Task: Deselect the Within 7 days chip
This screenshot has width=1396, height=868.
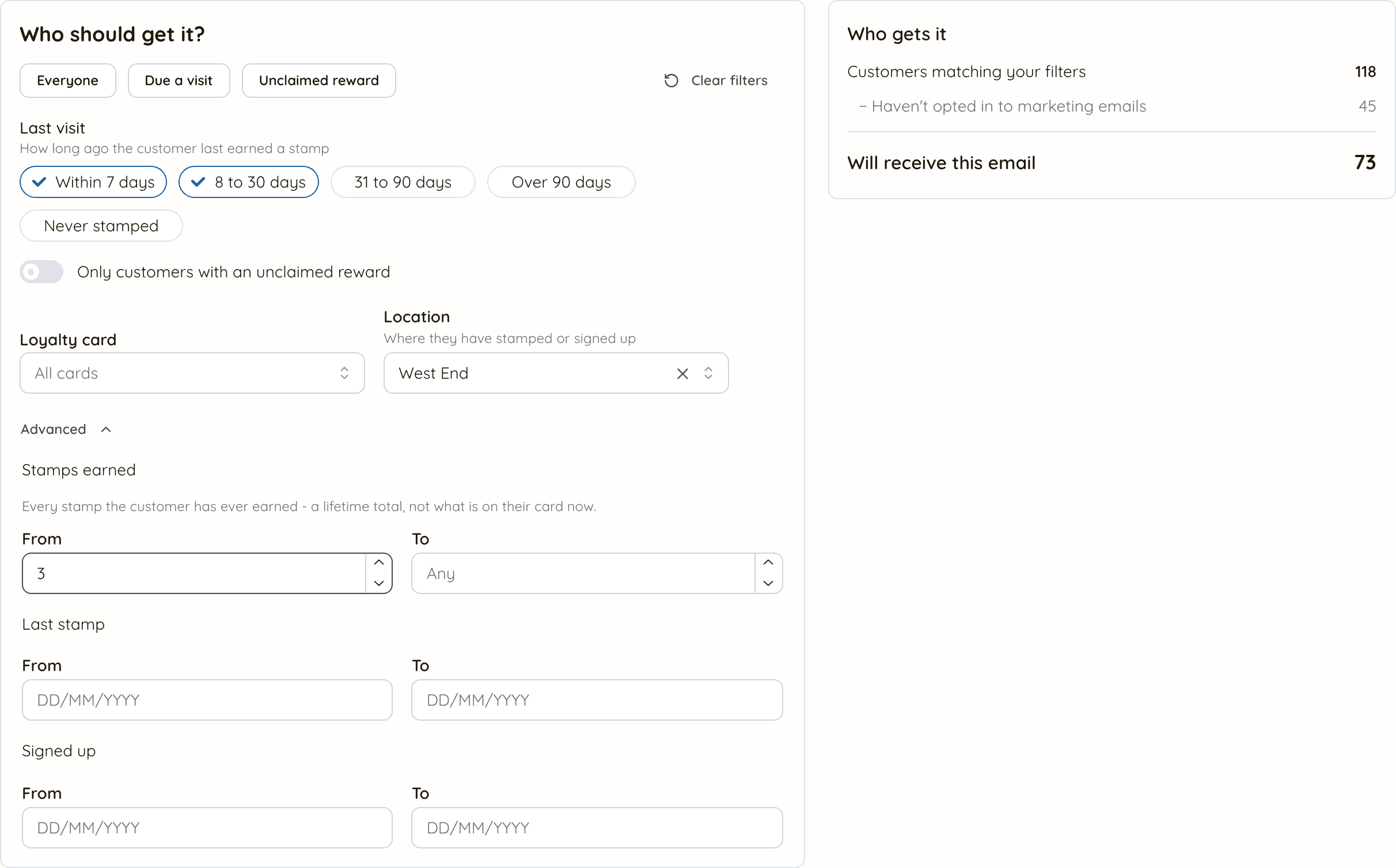Action: tap(93, 182)
